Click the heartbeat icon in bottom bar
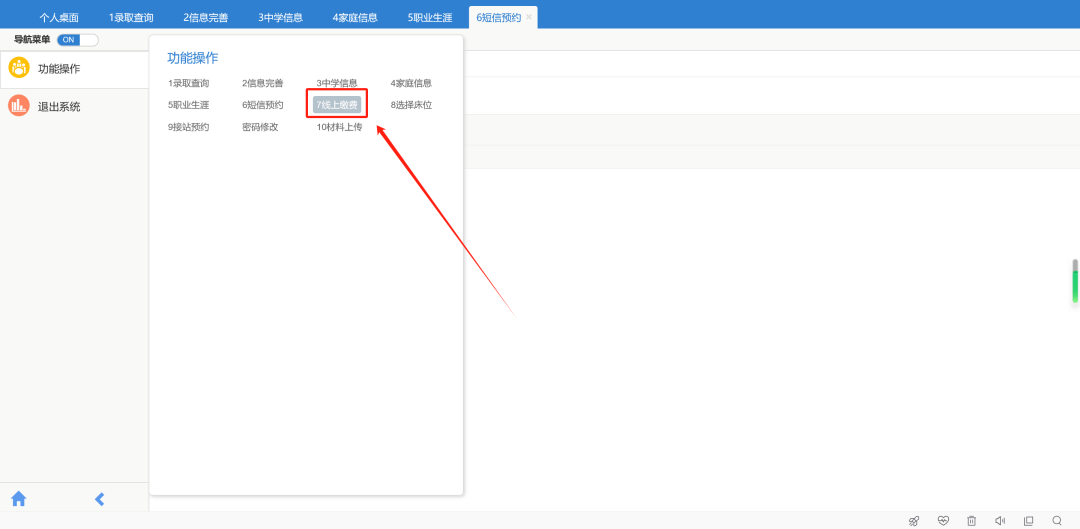This screenshot has height=529, width=1080. 943,521
